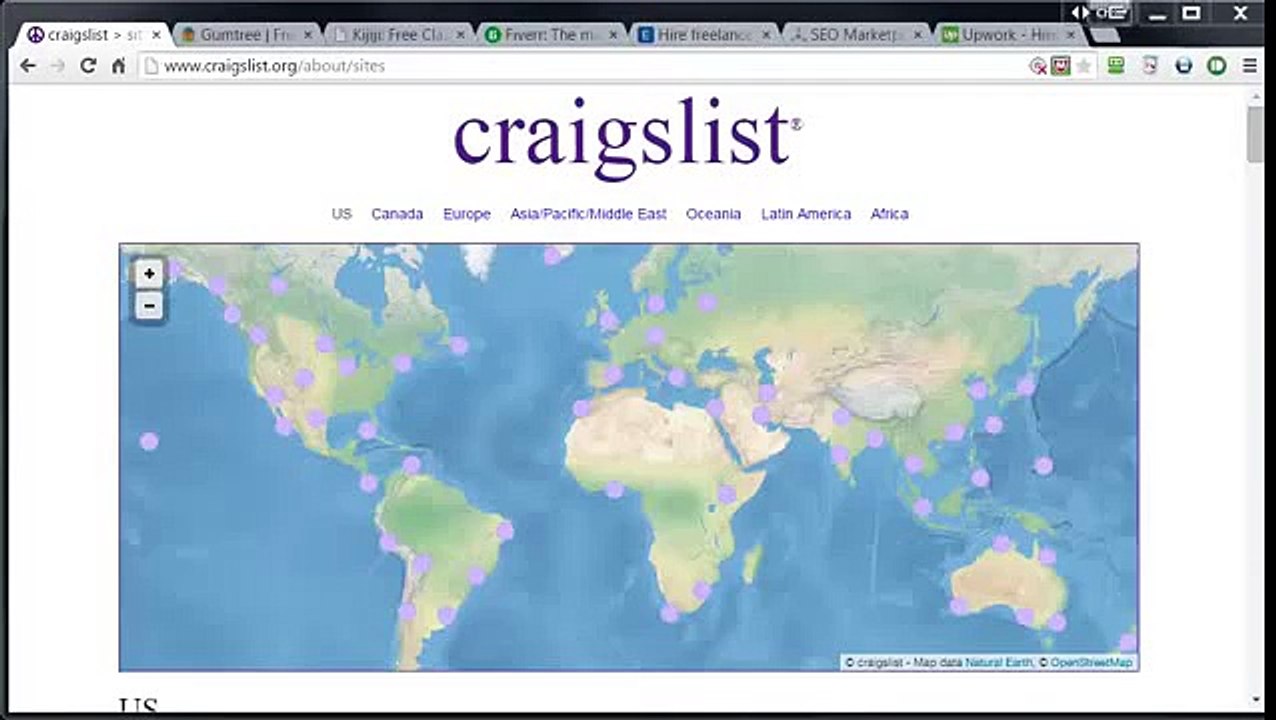
Task: Jump to the Oceania section
Action: (x=713, y=214)
